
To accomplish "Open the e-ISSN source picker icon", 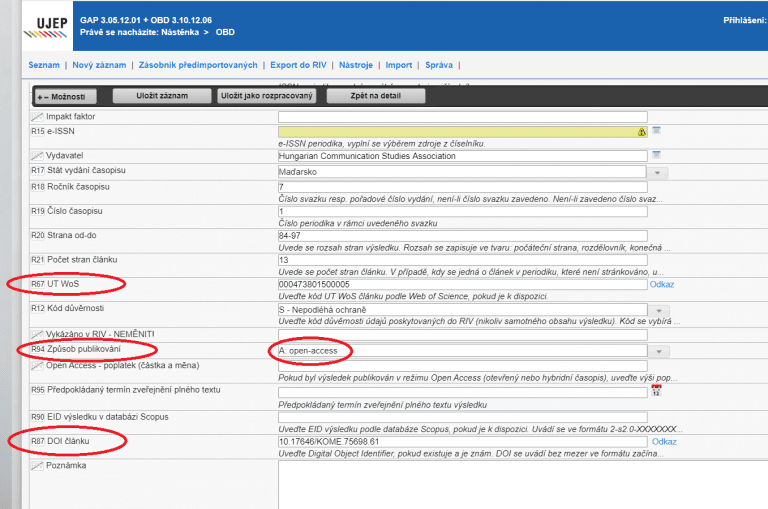I will pyautogui.click(x=657, y=130).
